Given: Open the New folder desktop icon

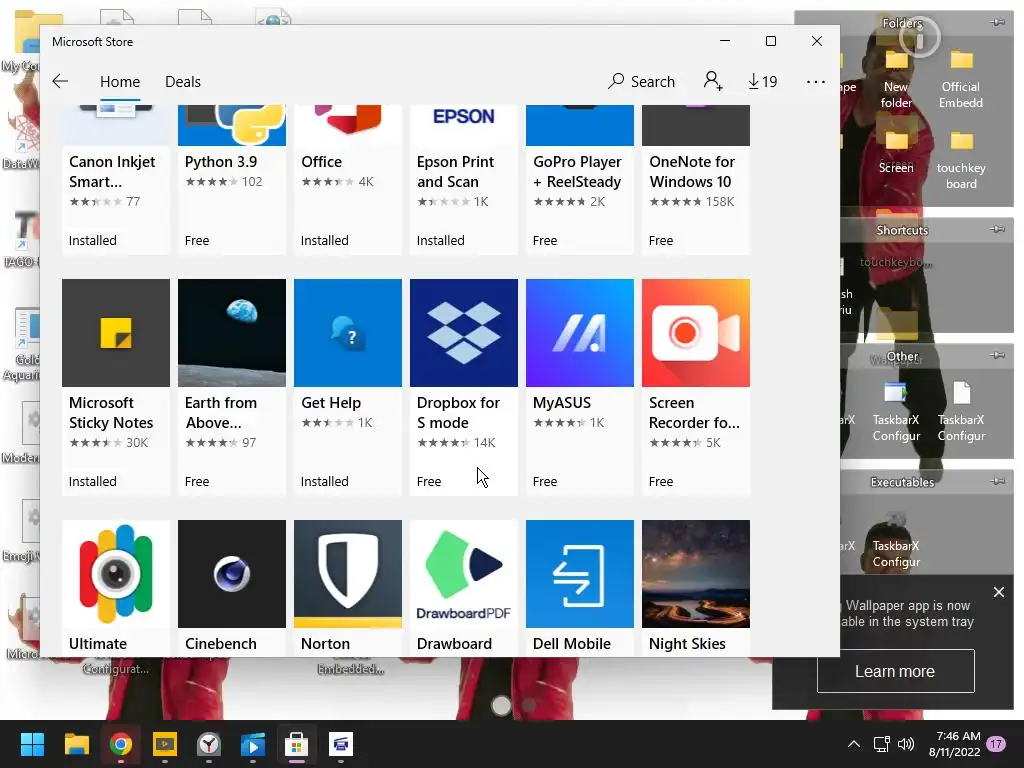Looking at the screenshot, I should pos(896,78).
